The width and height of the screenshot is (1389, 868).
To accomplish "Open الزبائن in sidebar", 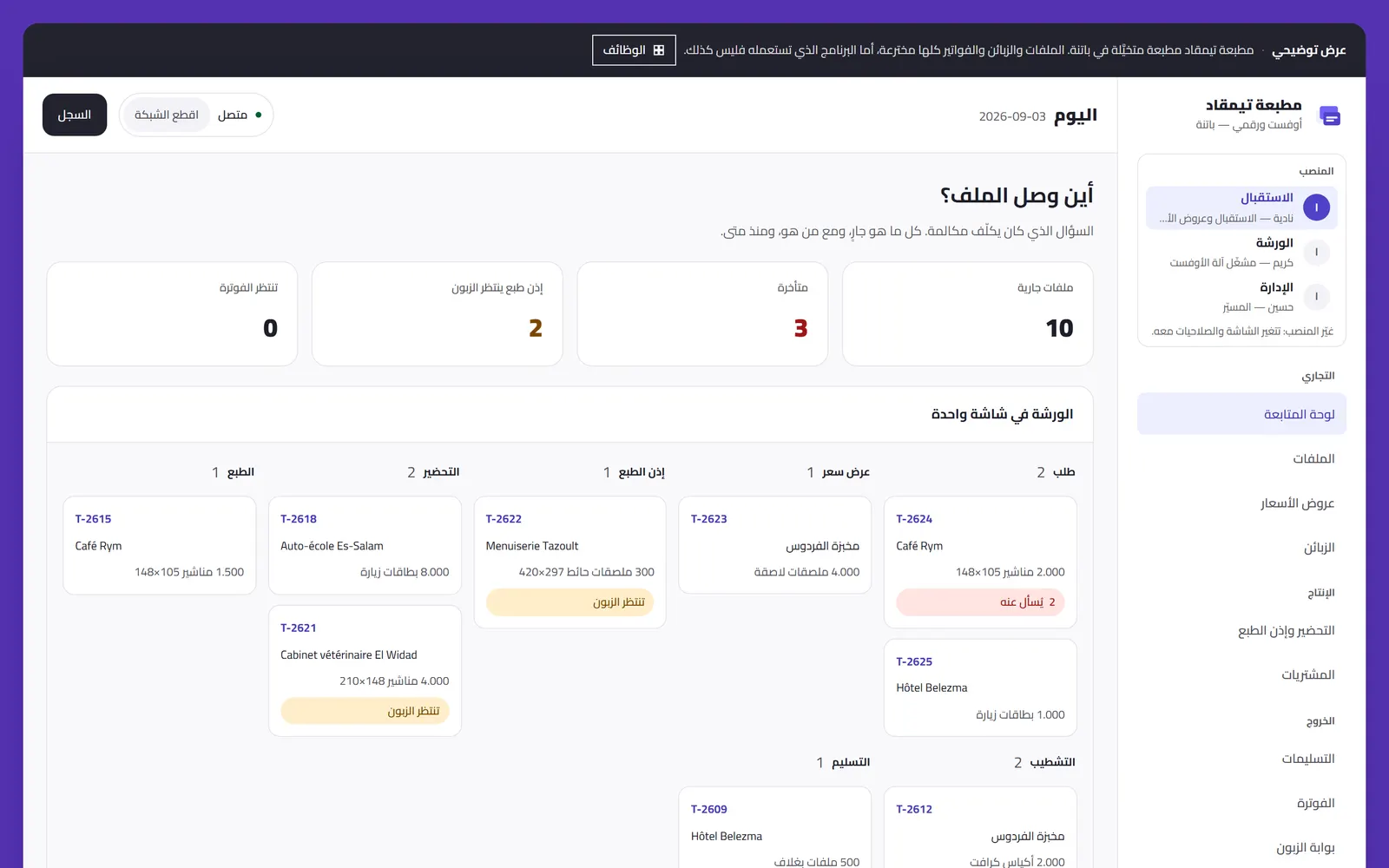I will tap(1241, 548).
